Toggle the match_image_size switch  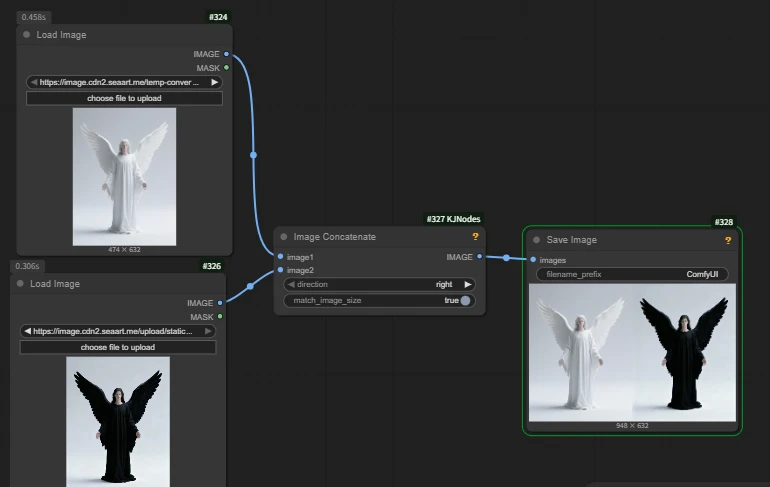465,300
